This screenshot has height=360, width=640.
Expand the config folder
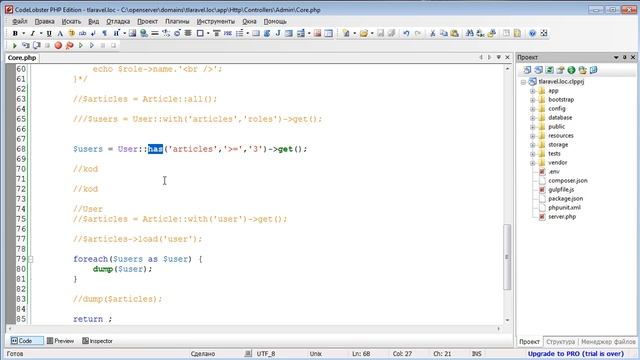pyautogui.click(x=533, y=109)
